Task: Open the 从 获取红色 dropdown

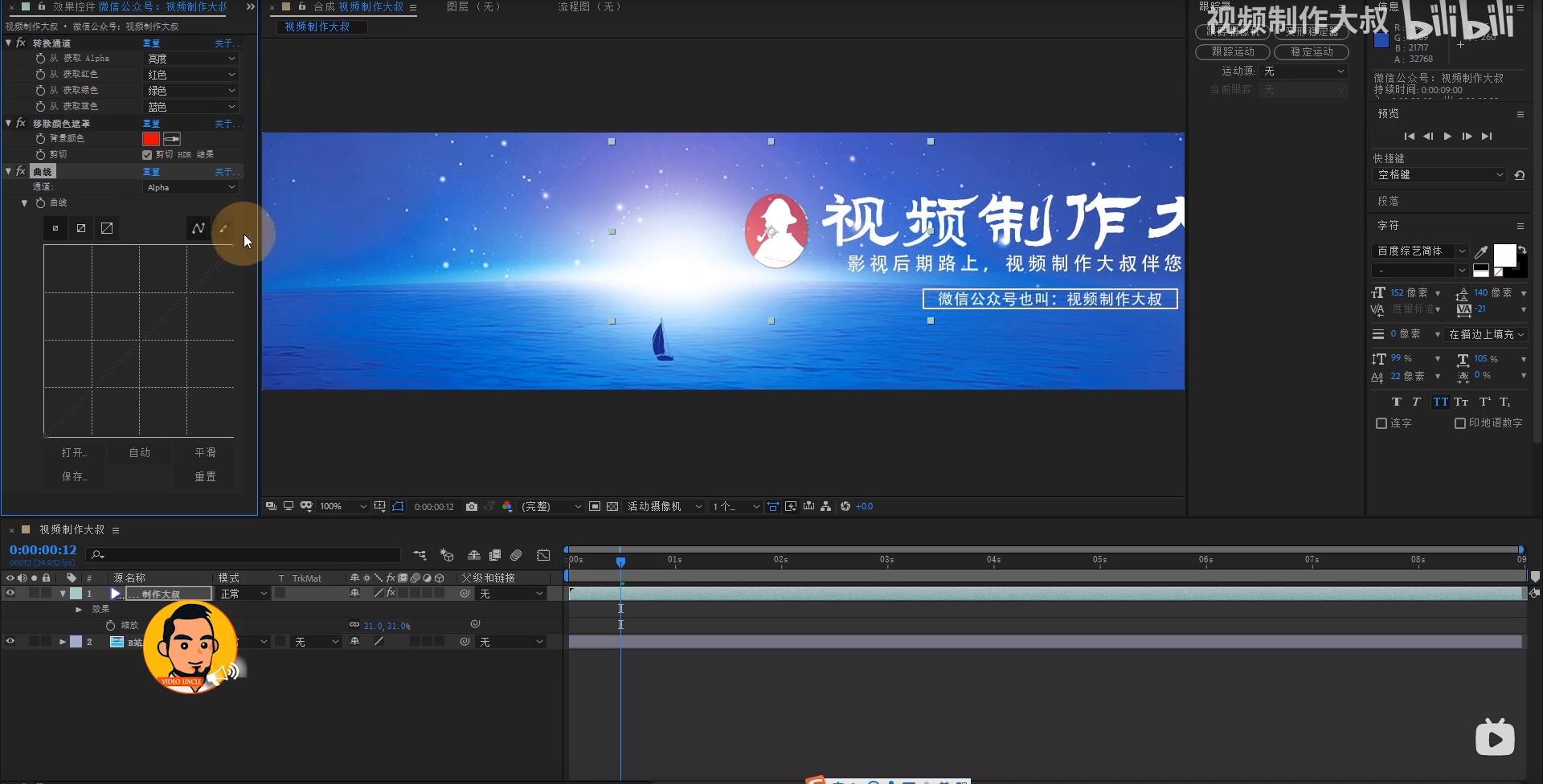Action: tap(191, 75)
